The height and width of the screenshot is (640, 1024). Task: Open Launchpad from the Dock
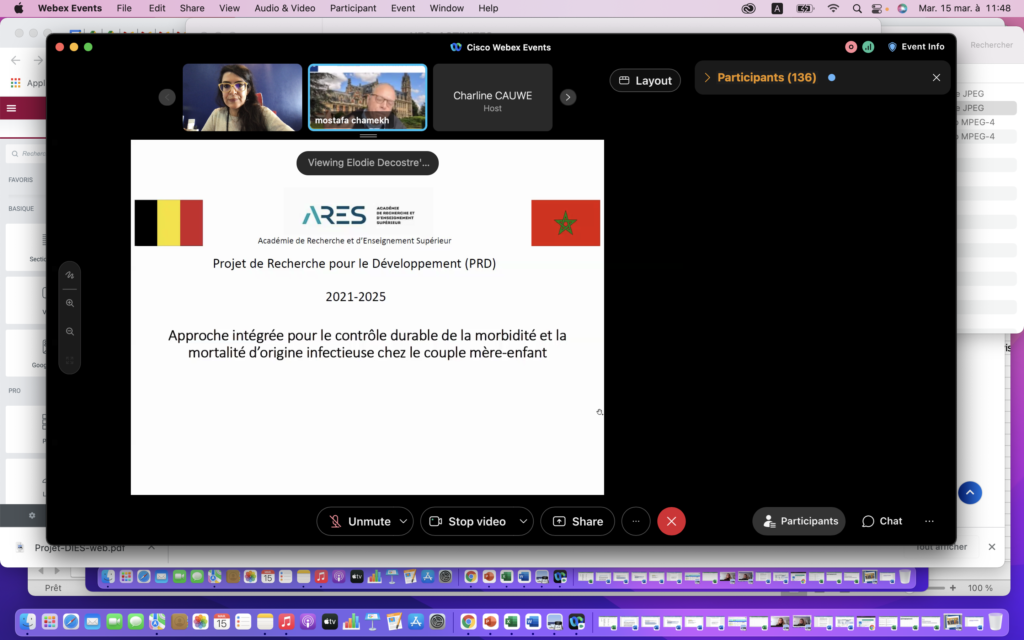pyautogui.click(x=49, y=621)
